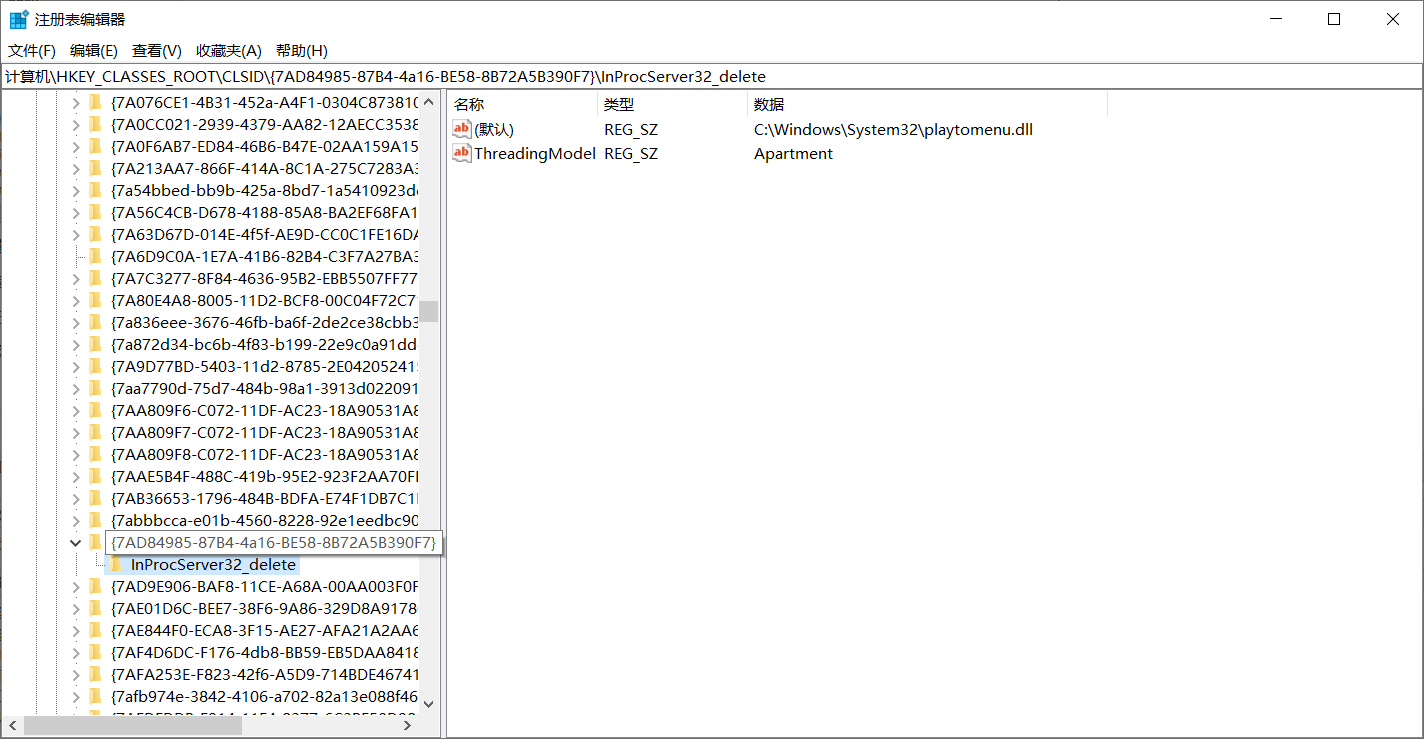Click folder icon of {7A0CC021-2939-4379 key
Viewport: 1424px width, 739px height.
[x=96, y=124]
